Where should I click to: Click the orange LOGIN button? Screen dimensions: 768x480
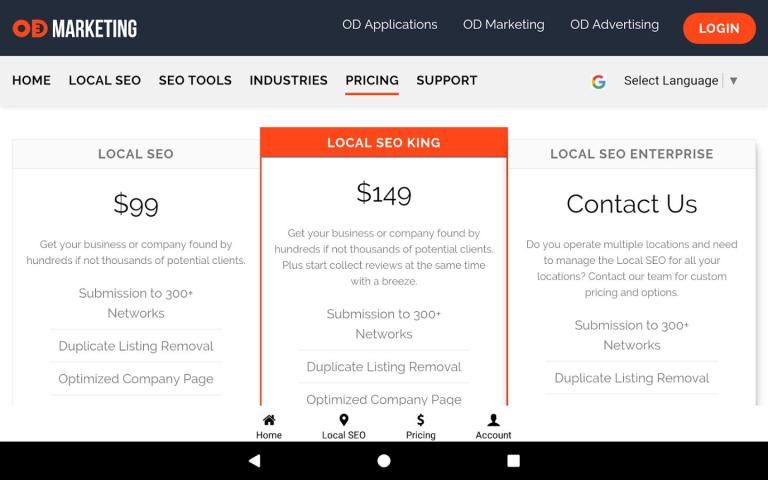point(719,28)
